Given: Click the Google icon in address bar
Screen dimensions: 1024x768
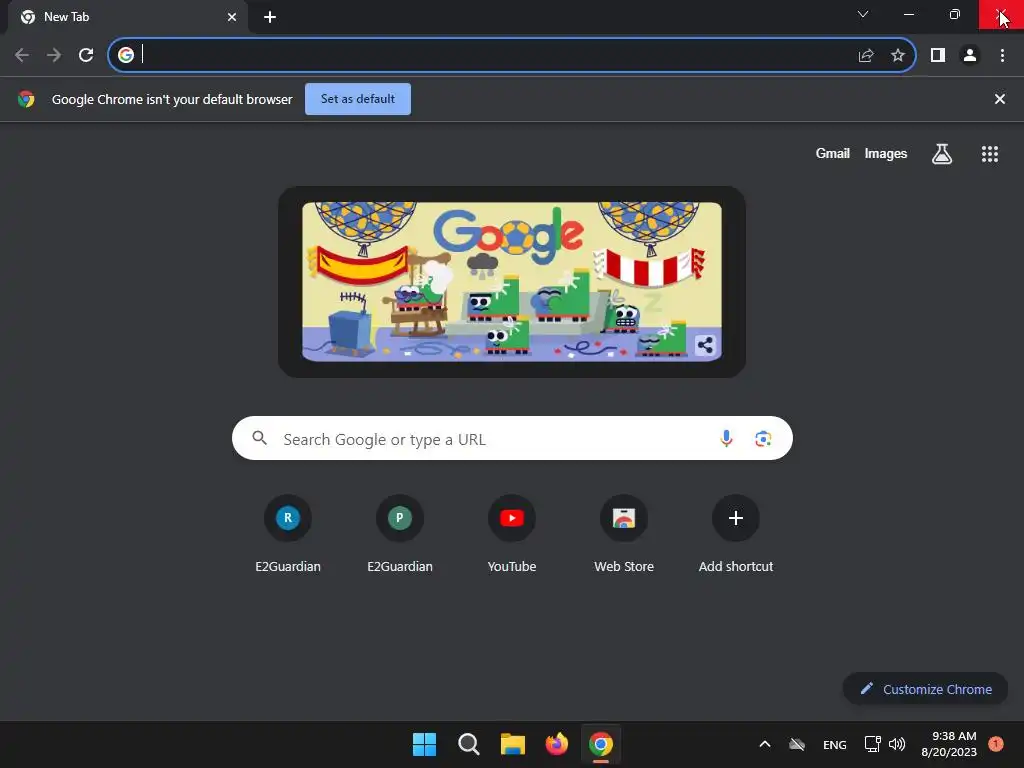Looking at the screenshot, I should click(126, 55).
